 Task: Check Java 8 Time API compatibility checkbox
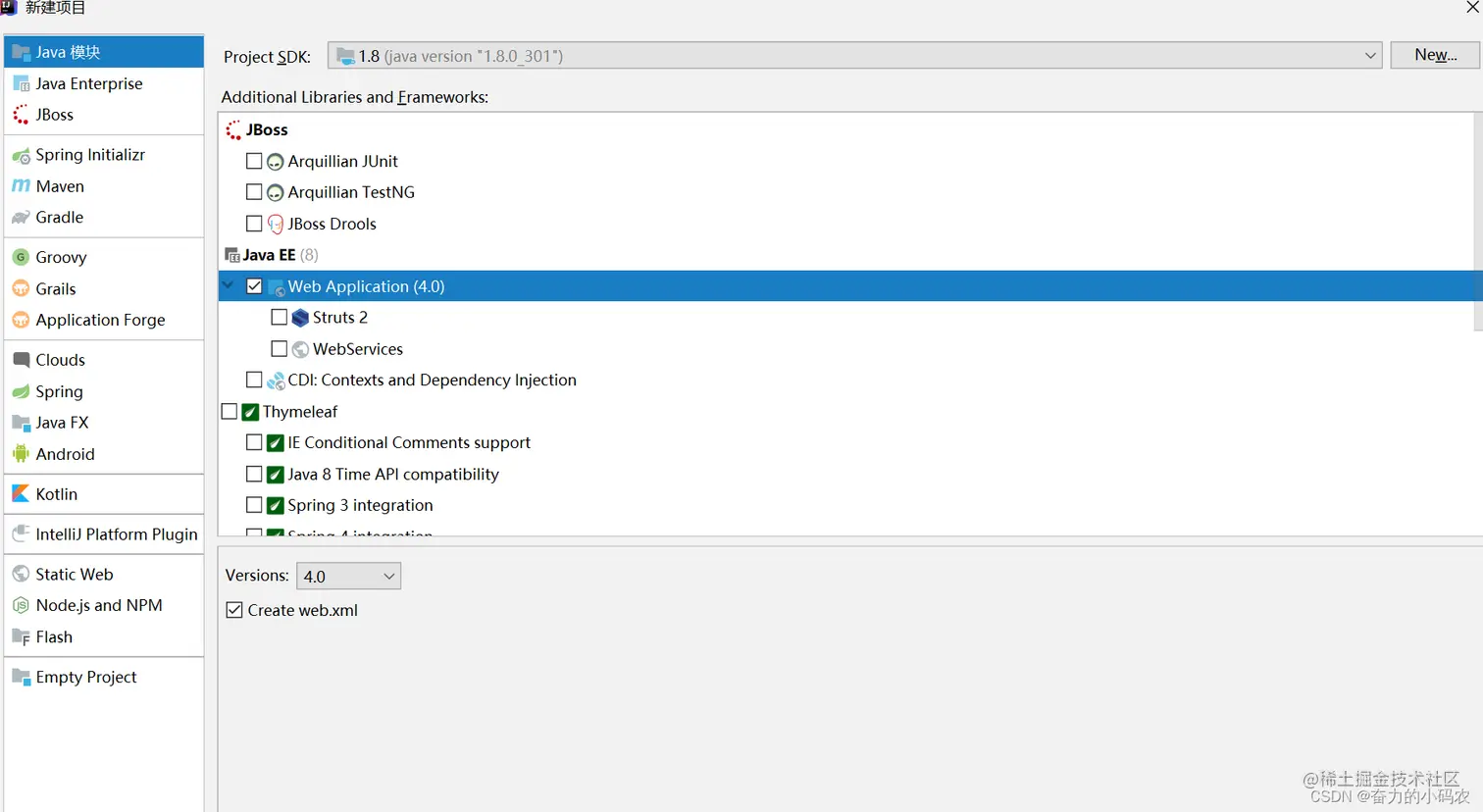pyautogui.click(x=254, y=474)
